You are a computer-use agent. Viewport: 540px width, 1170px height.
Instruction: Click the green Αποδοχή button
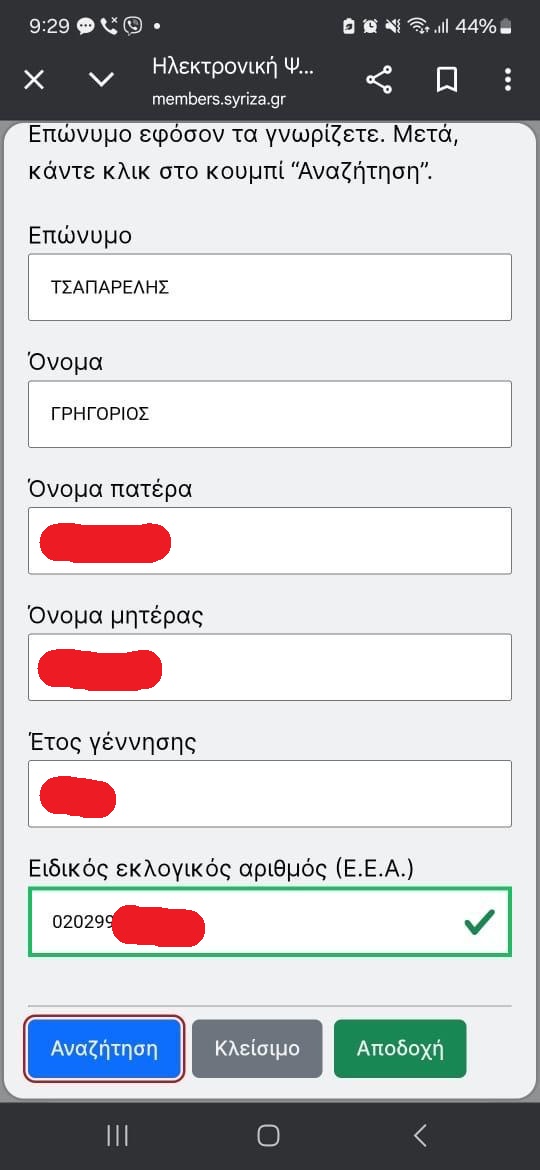pos(400,1048)
